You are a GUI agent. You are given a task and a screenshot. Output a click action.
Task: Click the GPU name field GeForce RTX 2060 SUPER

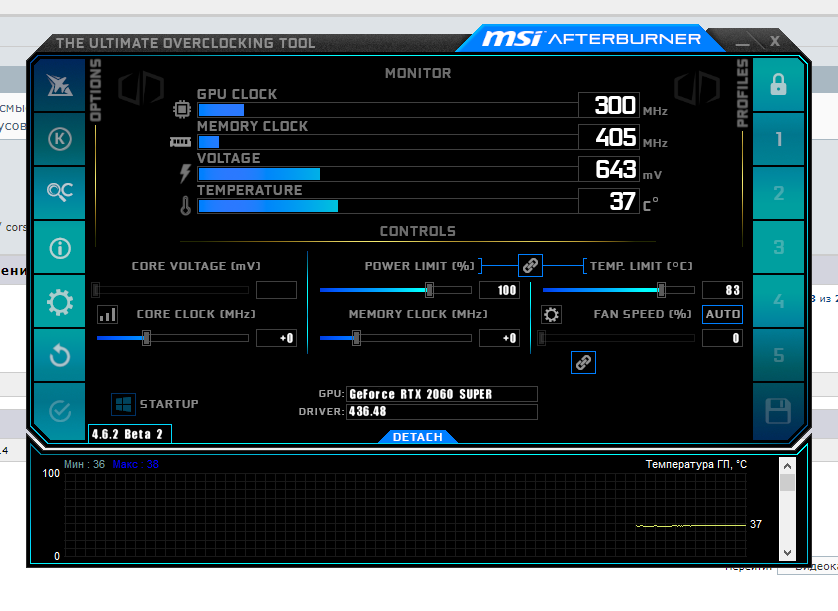(441, 394)
